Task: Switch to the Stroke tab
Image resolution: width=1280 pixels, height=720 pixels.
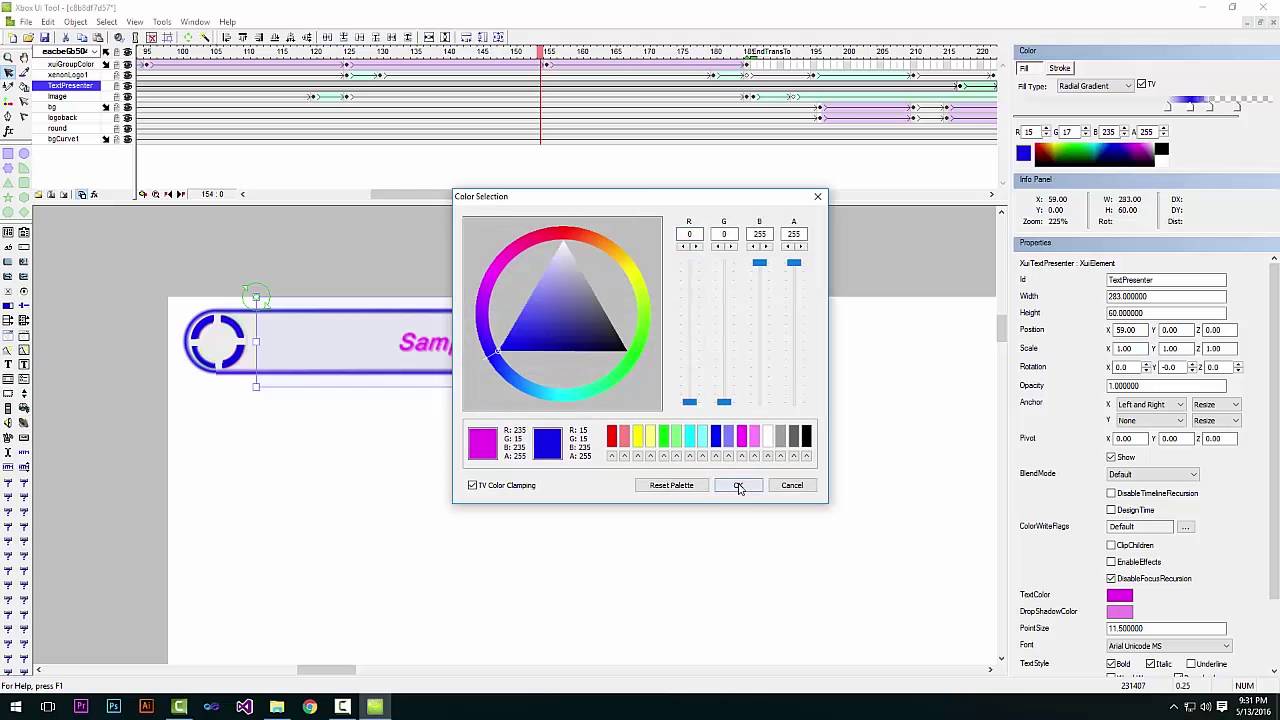Action: [1060, 68]
